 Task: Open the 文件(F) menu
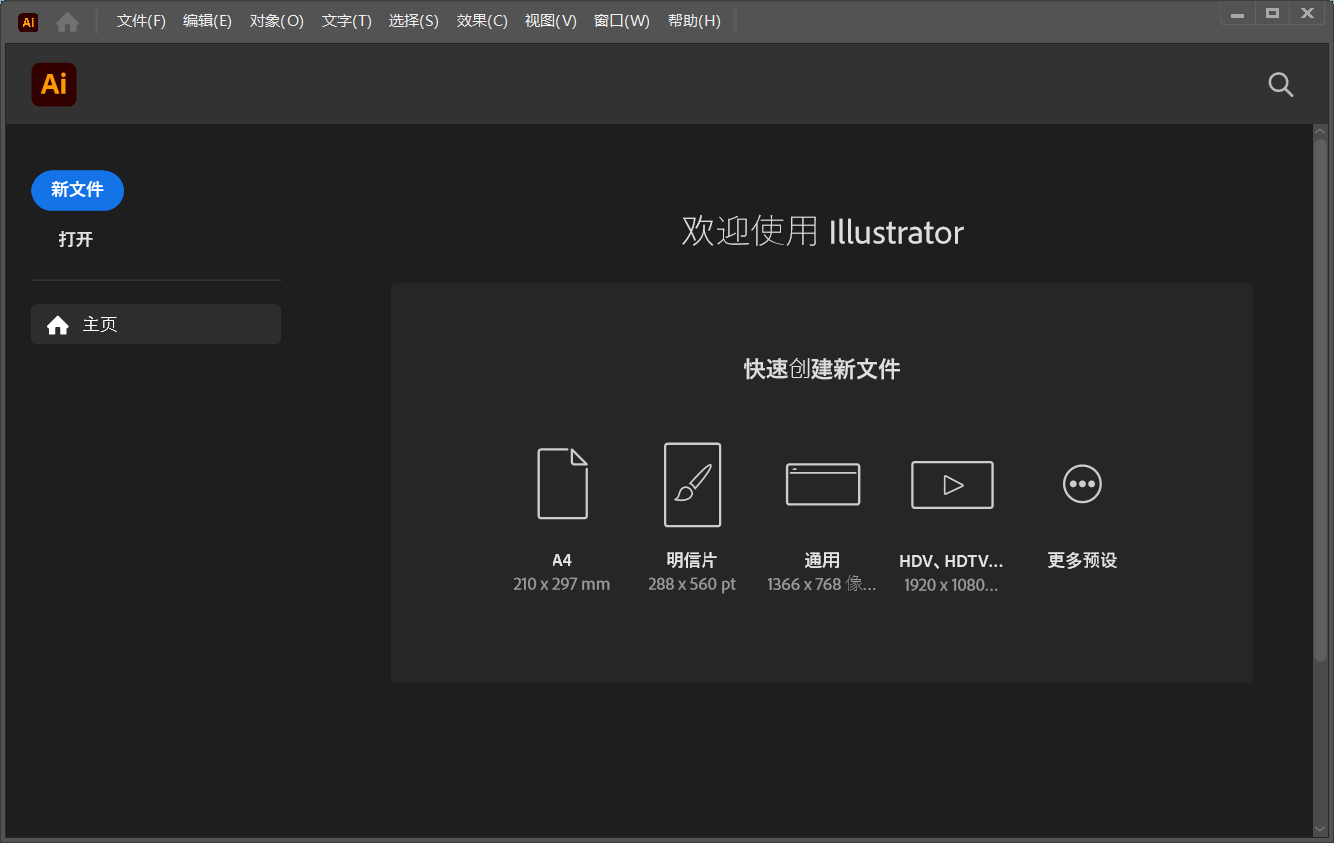click(141, 21)
